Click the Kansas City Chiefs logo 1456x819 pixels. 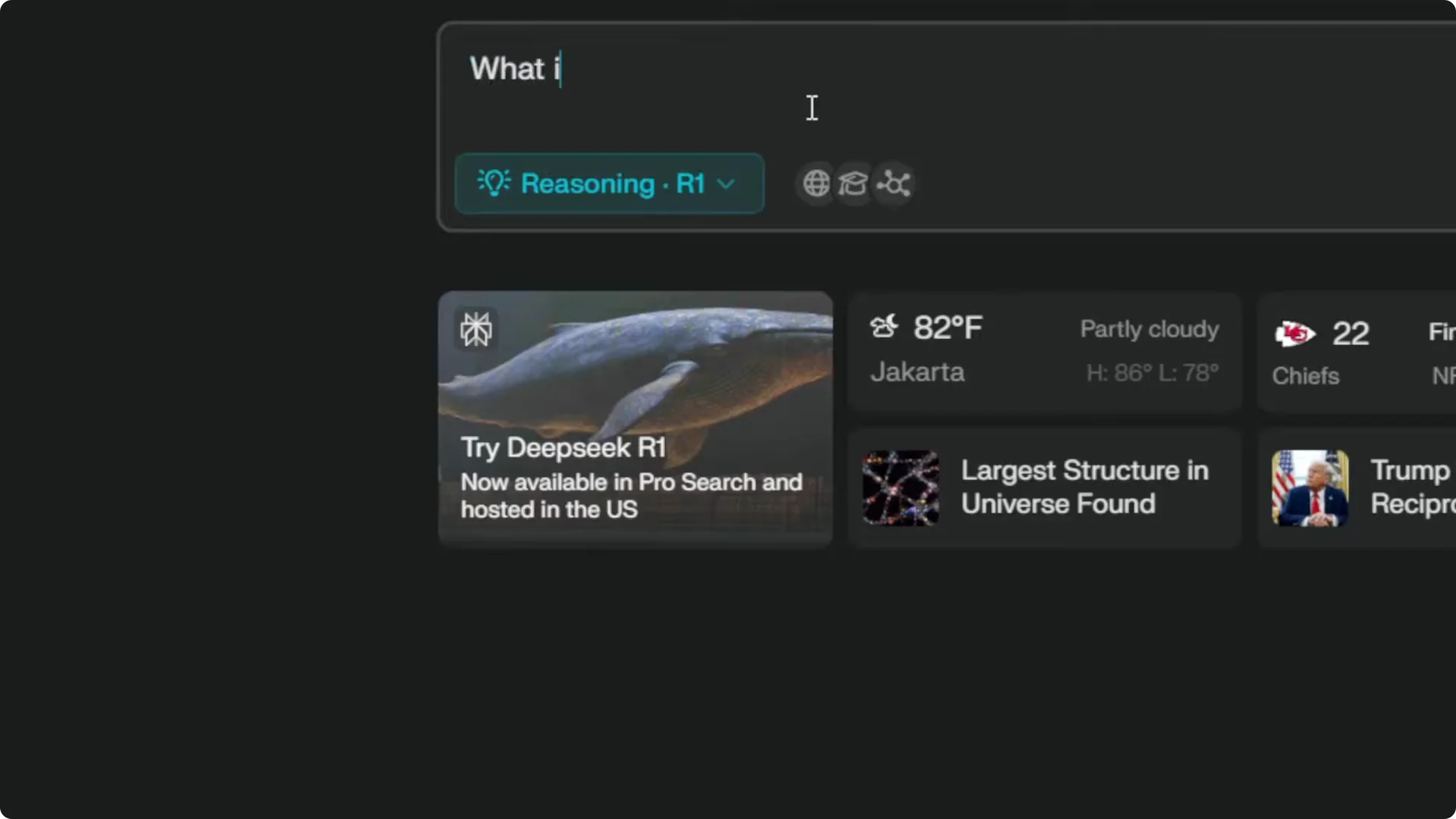(x=1294, y=334)
